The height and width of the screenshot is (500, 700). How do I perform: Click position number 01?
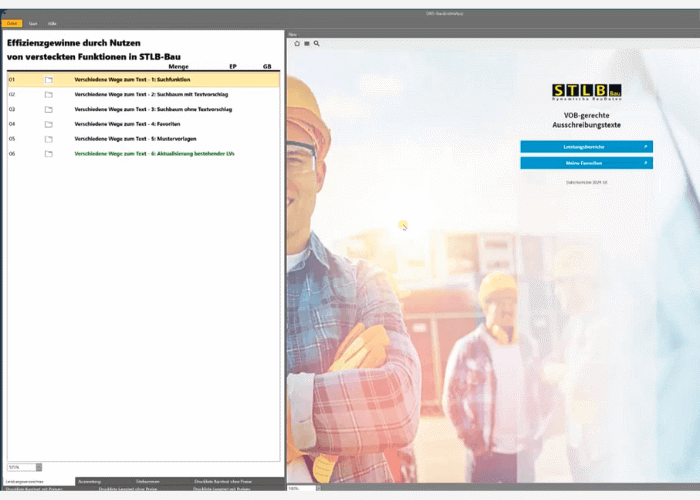click(x=12, y=79)
